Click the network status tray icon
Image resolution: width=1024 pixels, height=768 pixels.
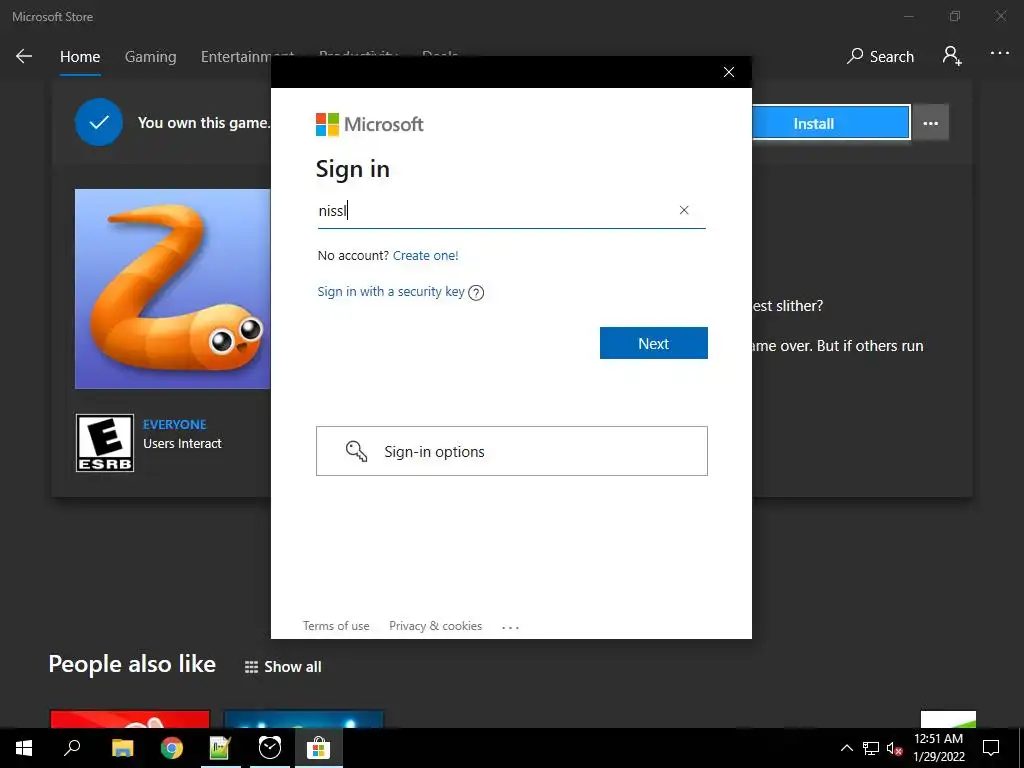(x=871, y=748)
